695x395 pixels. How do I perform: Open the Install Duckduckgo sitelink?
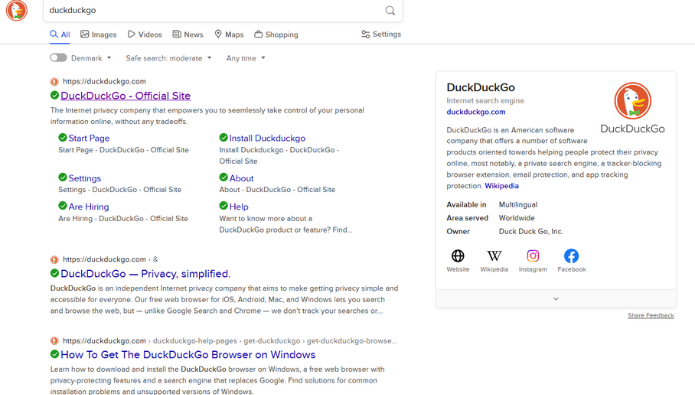(267, 138)
